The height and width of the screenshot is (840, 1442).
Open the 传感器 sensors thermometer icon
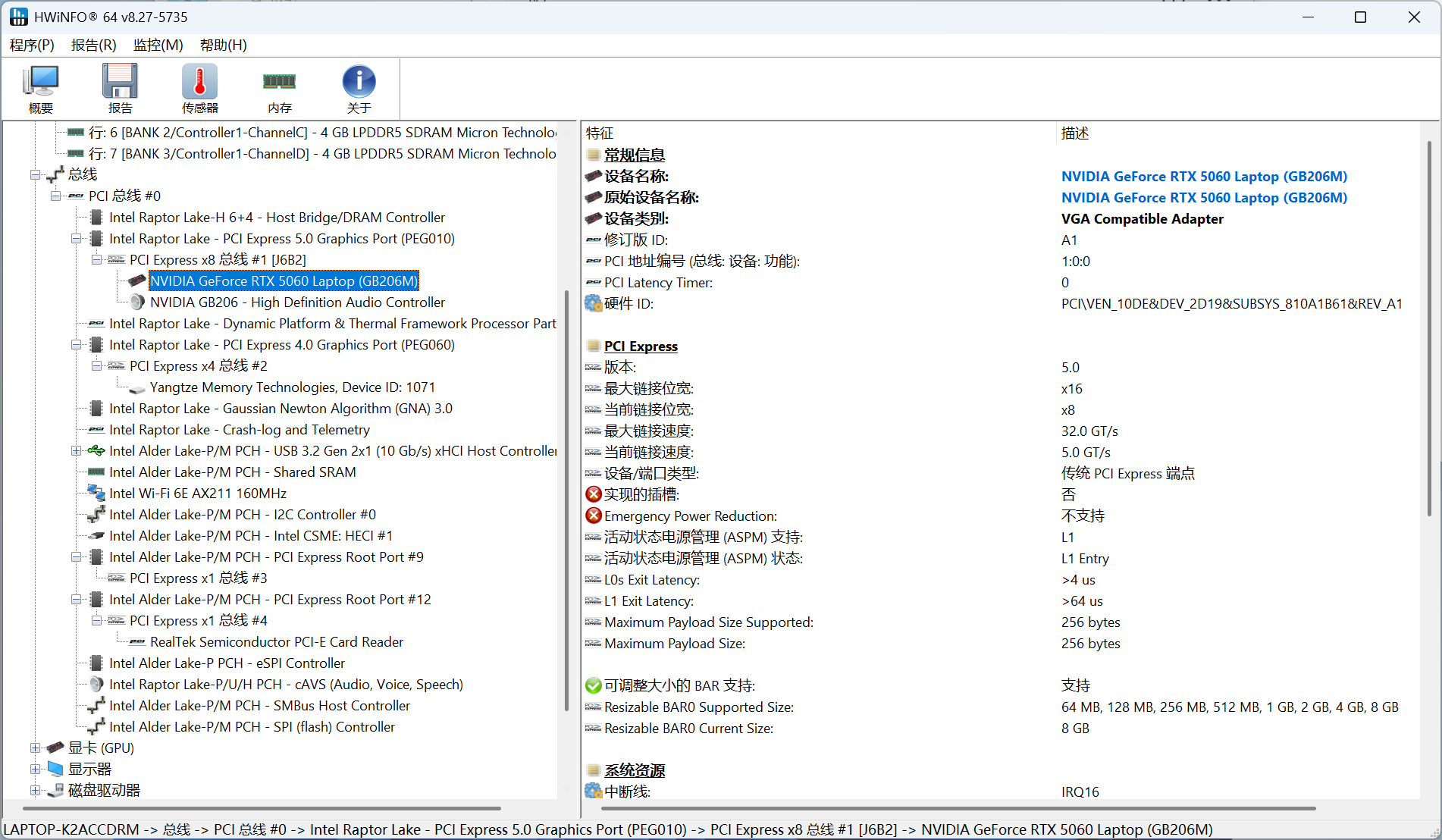pyautogui.click(x=199, y=88)
